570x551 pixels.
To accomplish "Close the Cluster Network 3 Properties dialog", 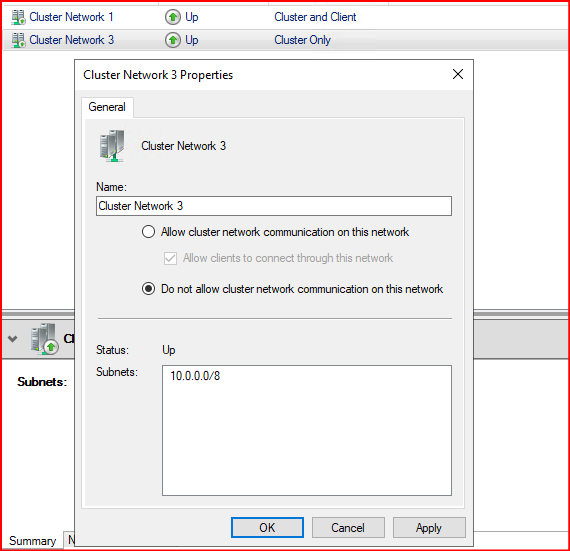I will [x=458, y=74].
